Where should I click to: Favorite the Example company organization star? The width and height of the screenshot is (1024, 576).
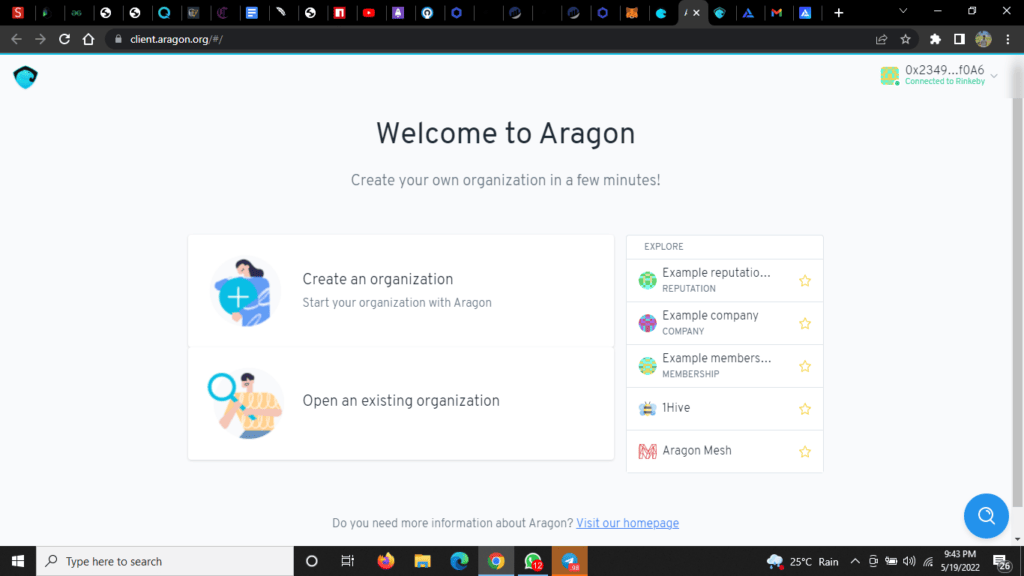click(805, 323)
